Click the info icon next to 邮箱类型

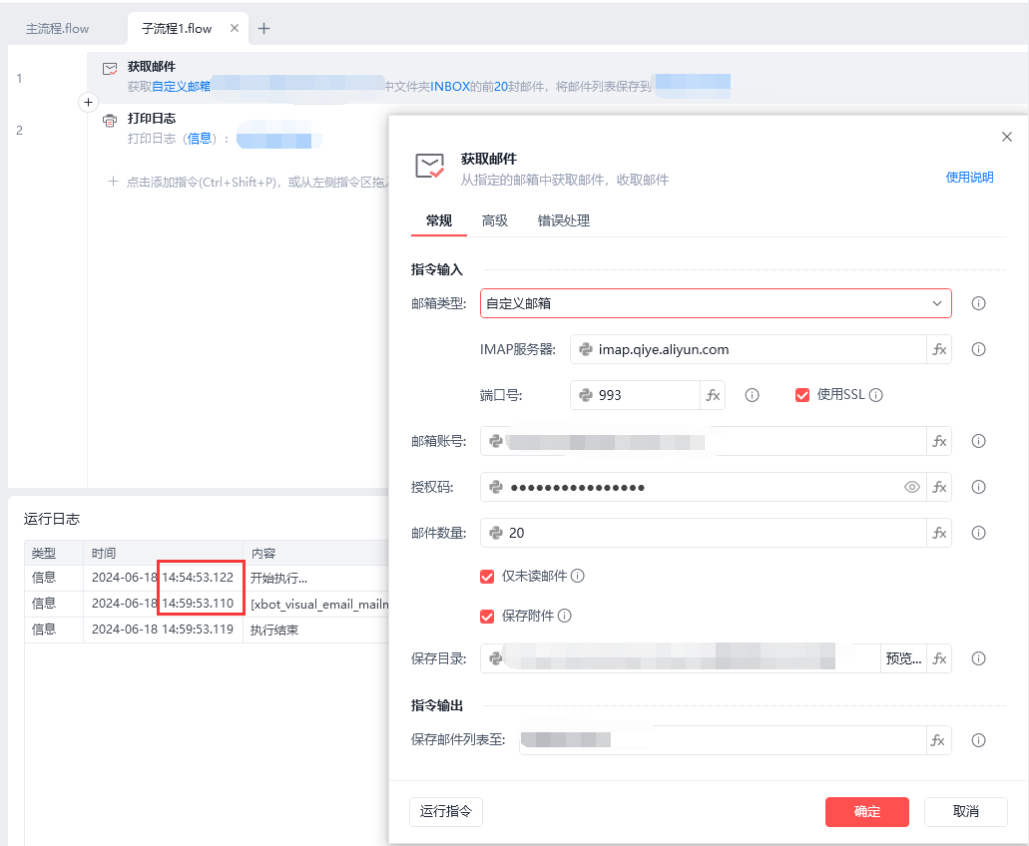coord(978,303)
